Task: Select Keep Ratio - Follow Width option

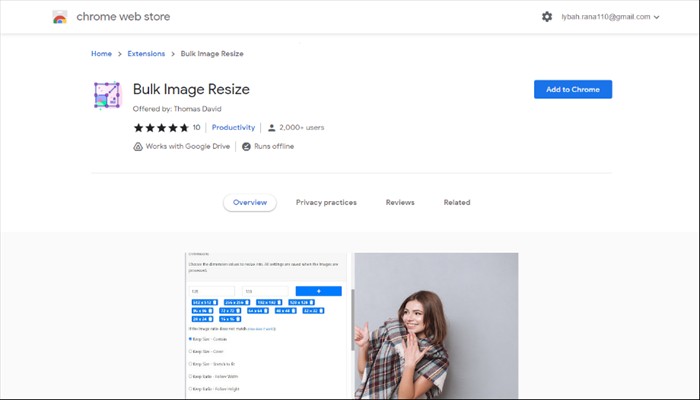Action: tap(190, 376)
